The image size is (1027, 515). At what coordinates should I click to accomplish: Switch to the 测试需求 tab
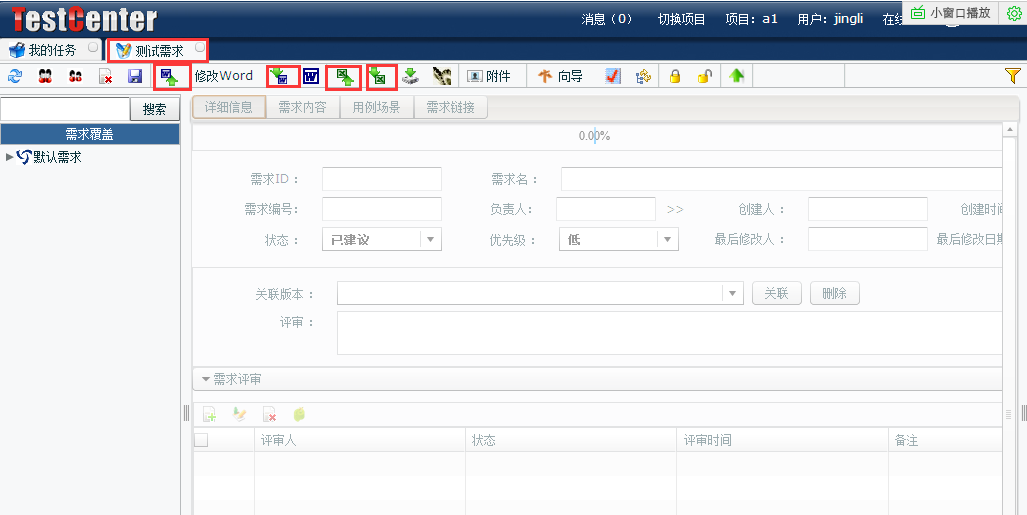[x=159, y=50]
